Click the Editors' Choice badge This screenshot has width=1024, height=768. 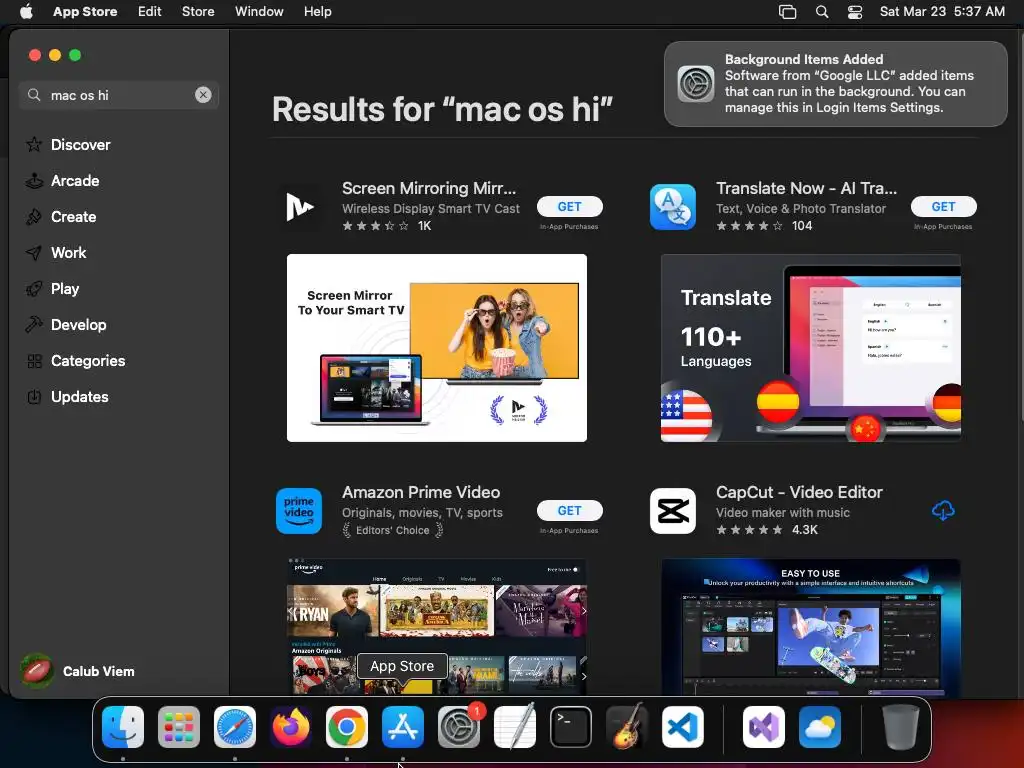coord(393,530)
